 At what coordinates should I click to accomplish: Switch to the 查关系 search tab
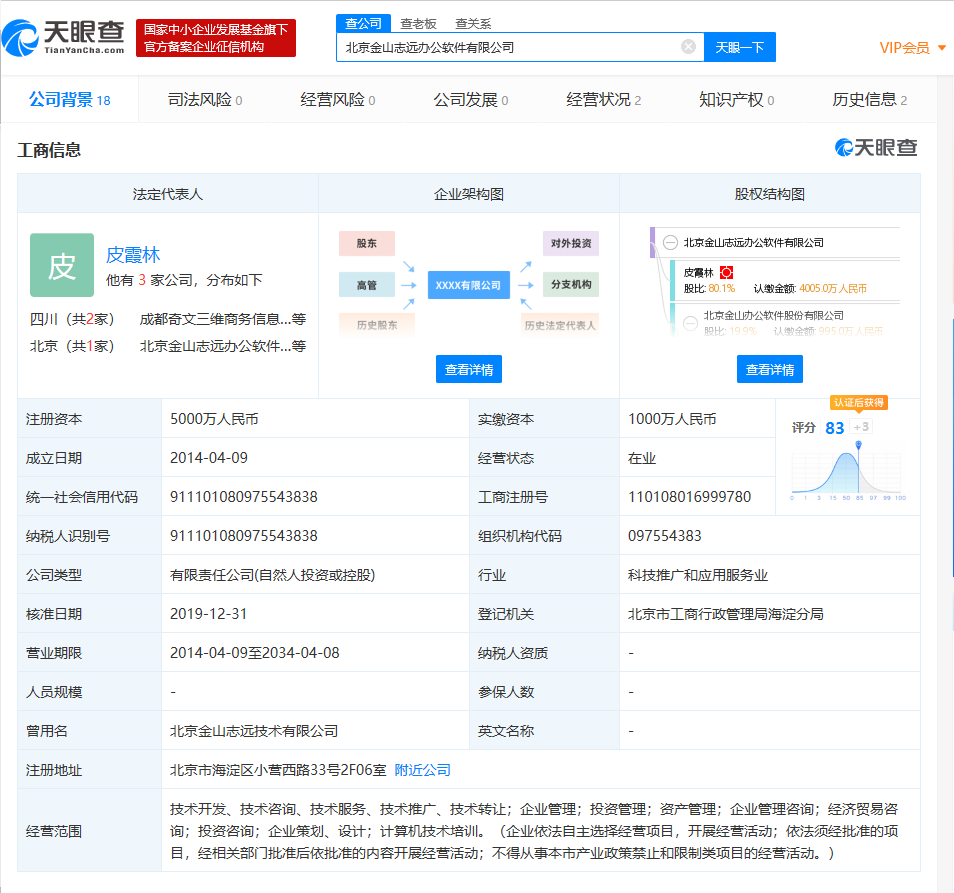tap(472, 23)
